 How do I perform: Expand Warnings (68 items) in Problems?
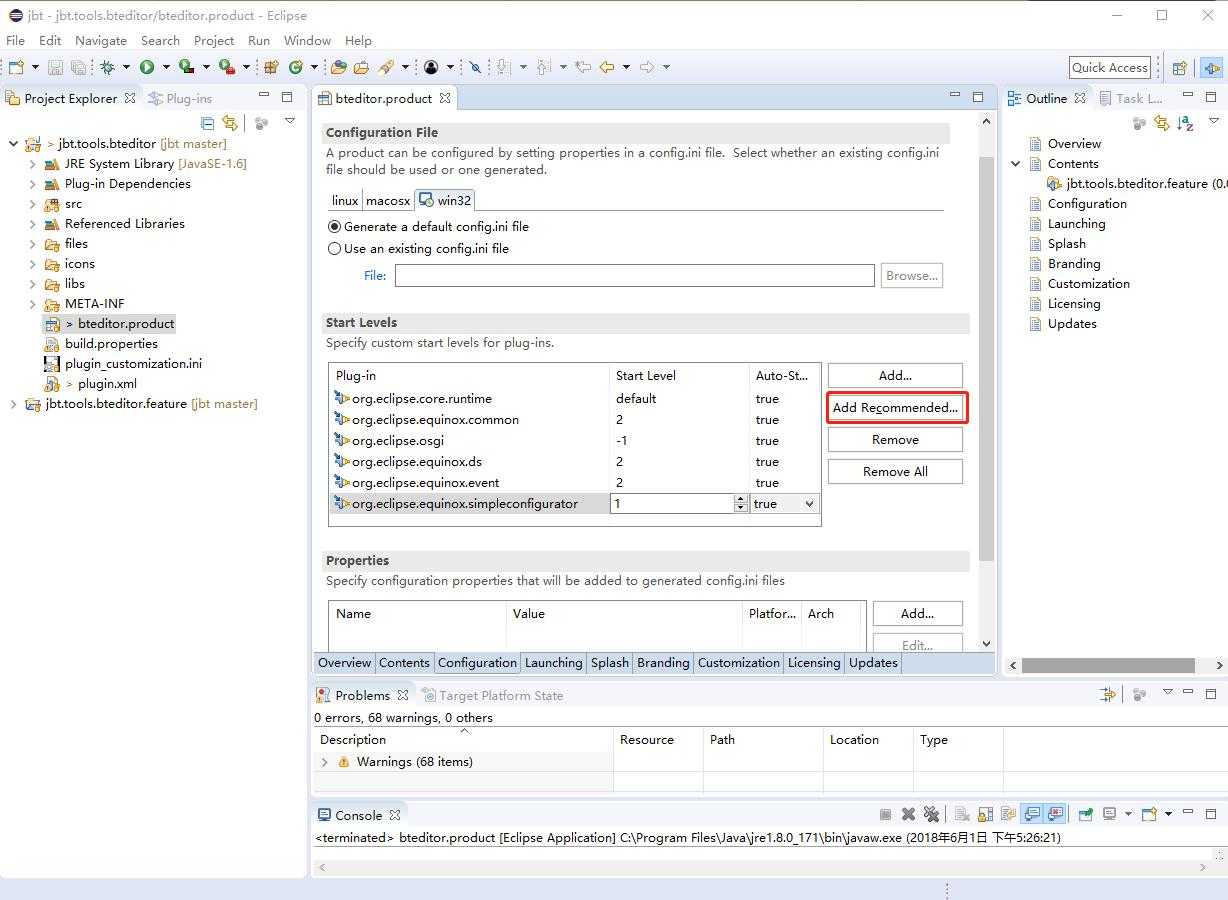point(324,762)
